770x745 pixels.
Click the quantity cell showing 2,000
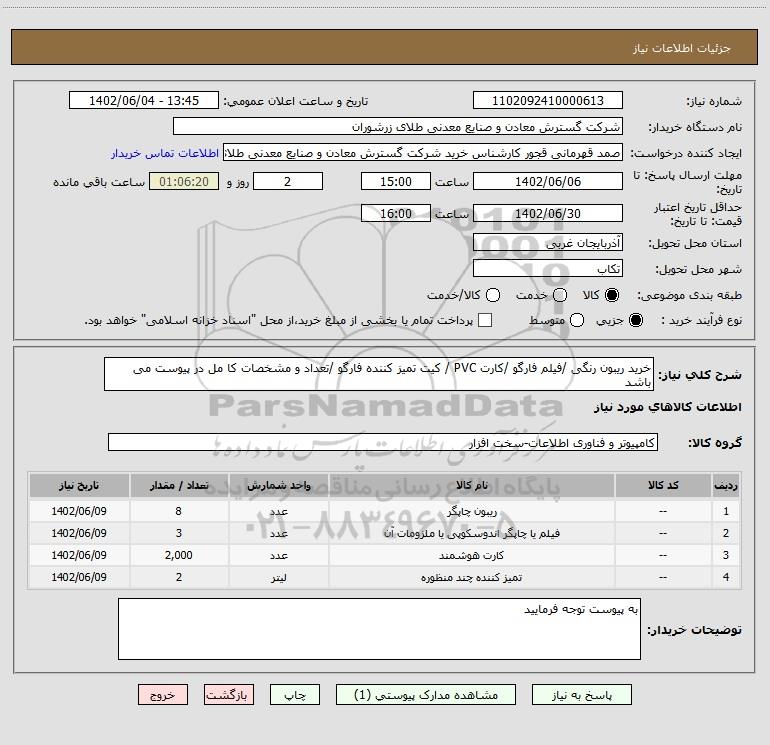coord(179,555)
